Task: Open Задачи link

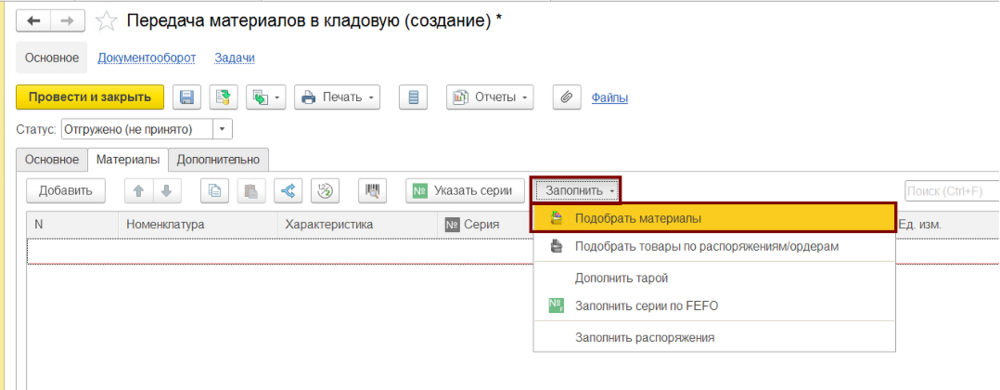Action: pyautogui.click(x=235, y=58)
